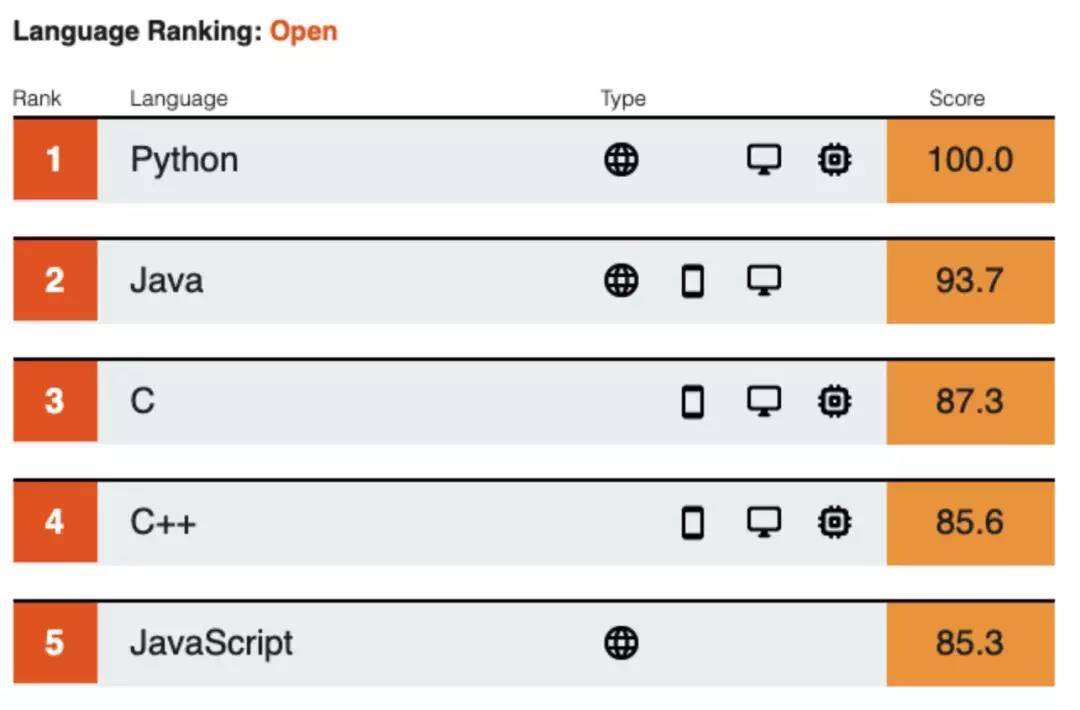Click the embedded chip icon for Python
This screenshot has height=710, width=1080.
coord(834,160)
